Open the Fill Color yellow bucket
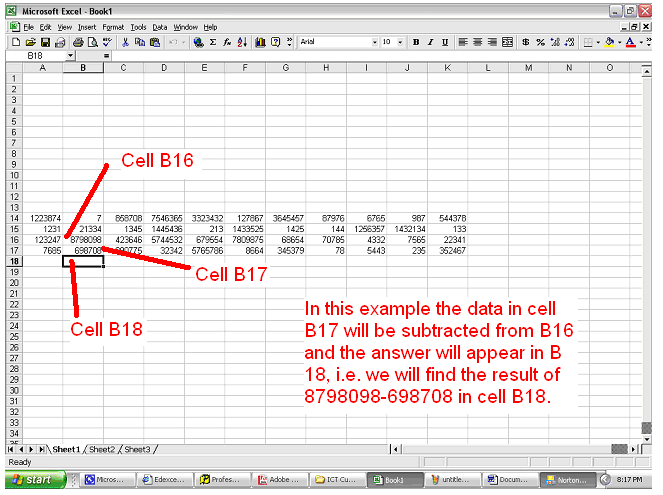Image resolution: width=663 pixels, height=495 pixels. pyautogui.click(x=609, y=43)
